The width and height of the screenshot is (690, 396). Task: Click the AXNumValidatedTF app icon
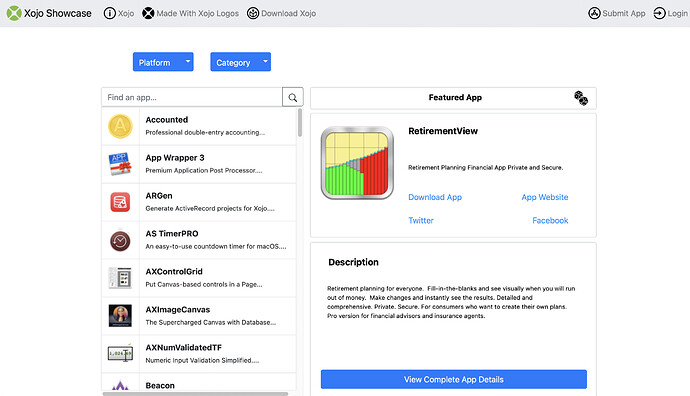click(120, 353)
